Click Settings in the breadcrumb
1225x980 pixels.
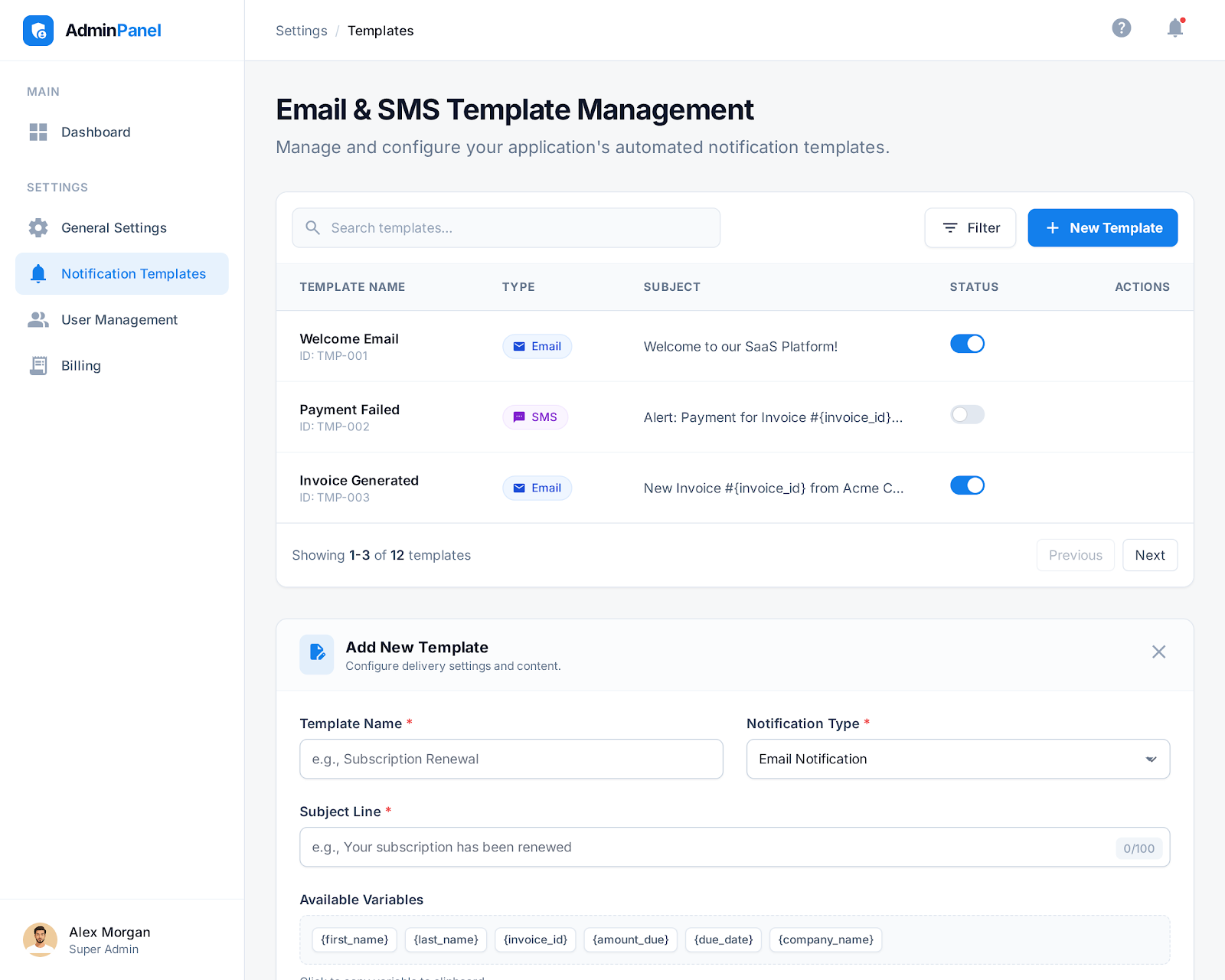click(x=301, y=31)
